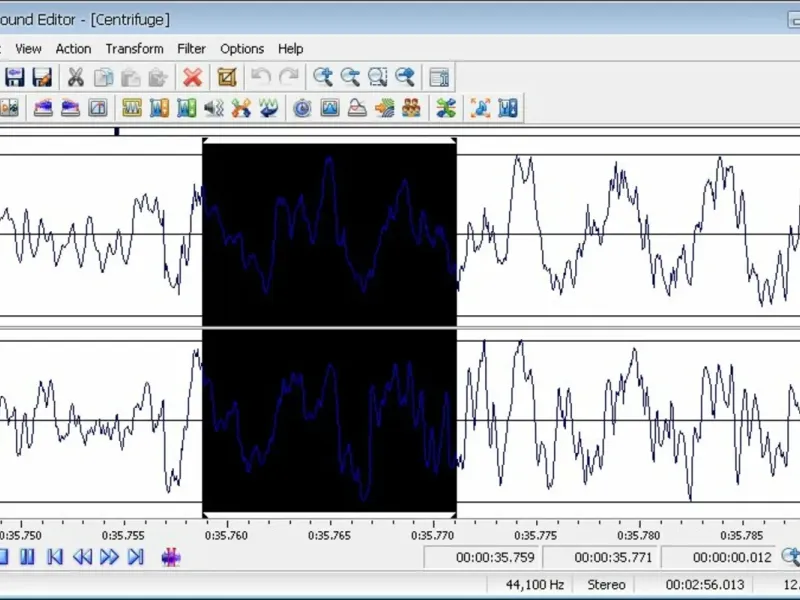Open the Filter menu

click(x=191, y=48)
